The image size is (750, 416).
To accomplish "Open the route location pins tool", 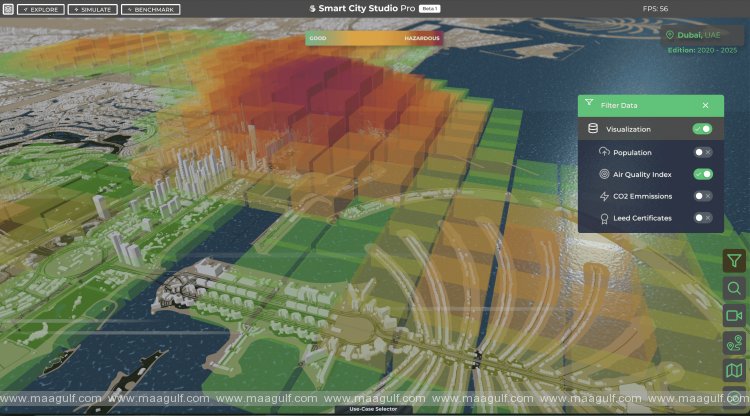I will [734, 343].
